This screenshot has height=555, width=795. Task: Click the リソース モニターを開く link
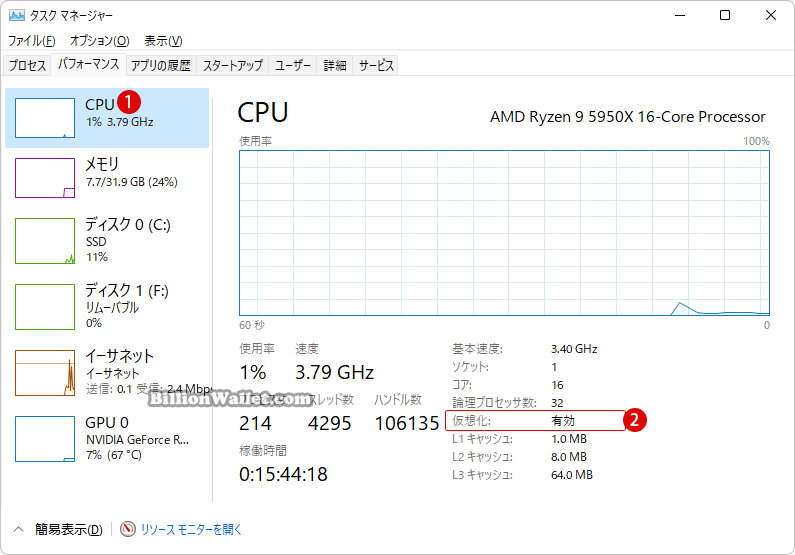pos(191,529)
